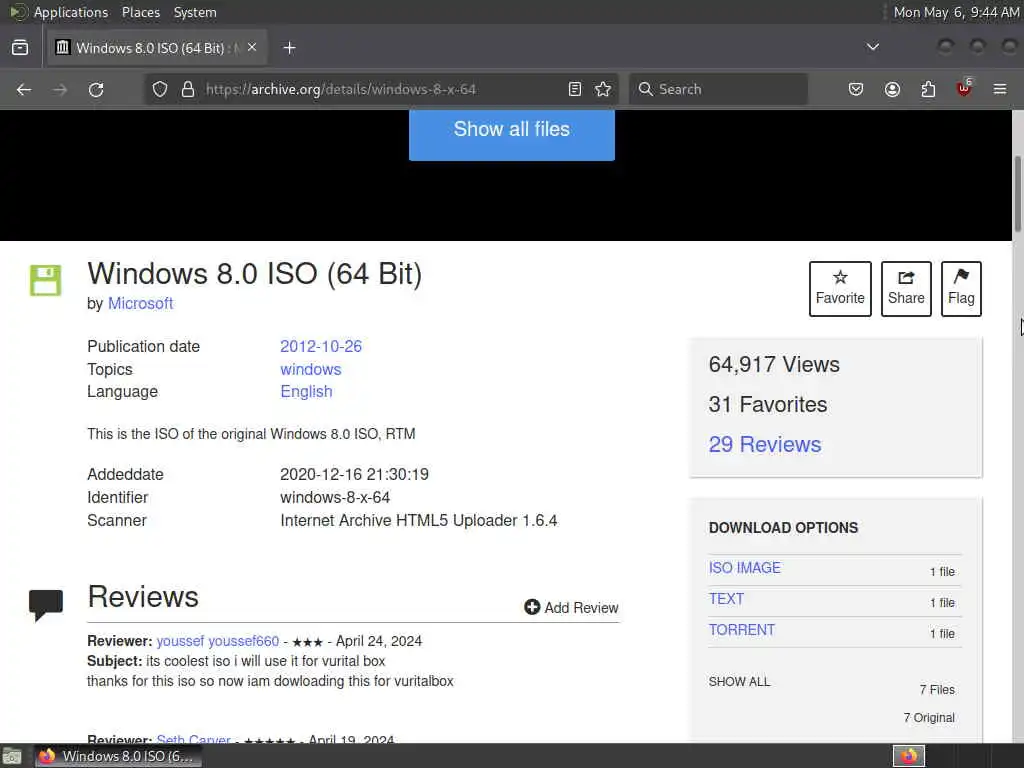Click the Add Review plus link

pos(571,607)
